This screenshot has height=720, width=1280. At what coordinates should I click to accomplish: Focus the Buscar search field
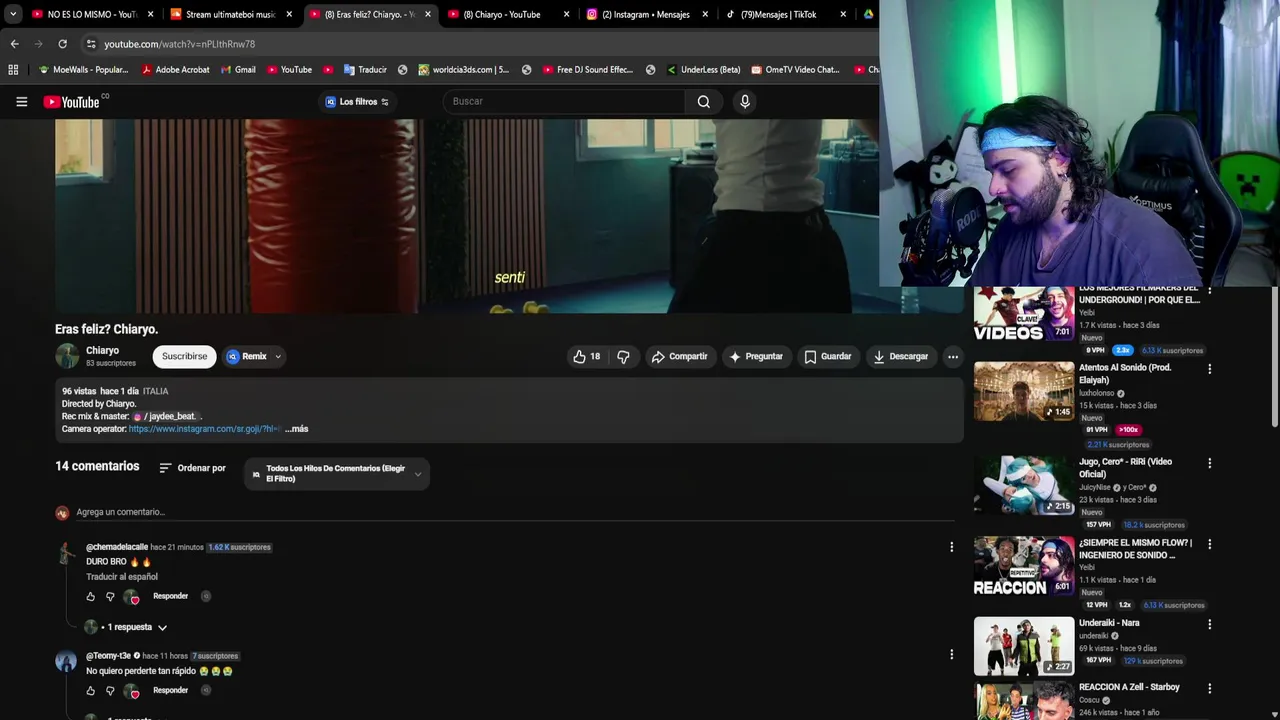565,101
